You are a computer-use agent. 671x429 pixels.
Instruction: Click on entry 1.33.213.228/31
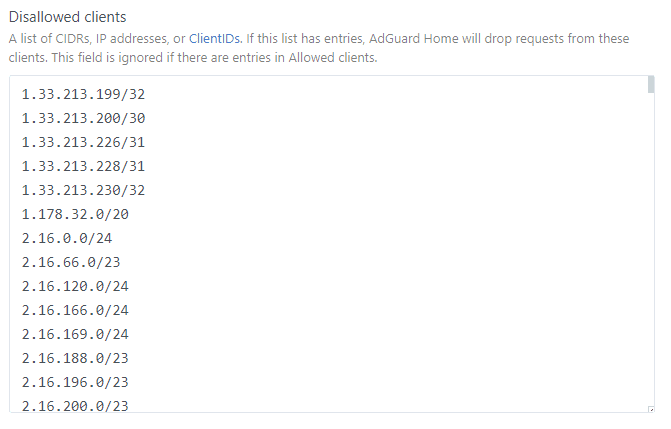(83, 166)
